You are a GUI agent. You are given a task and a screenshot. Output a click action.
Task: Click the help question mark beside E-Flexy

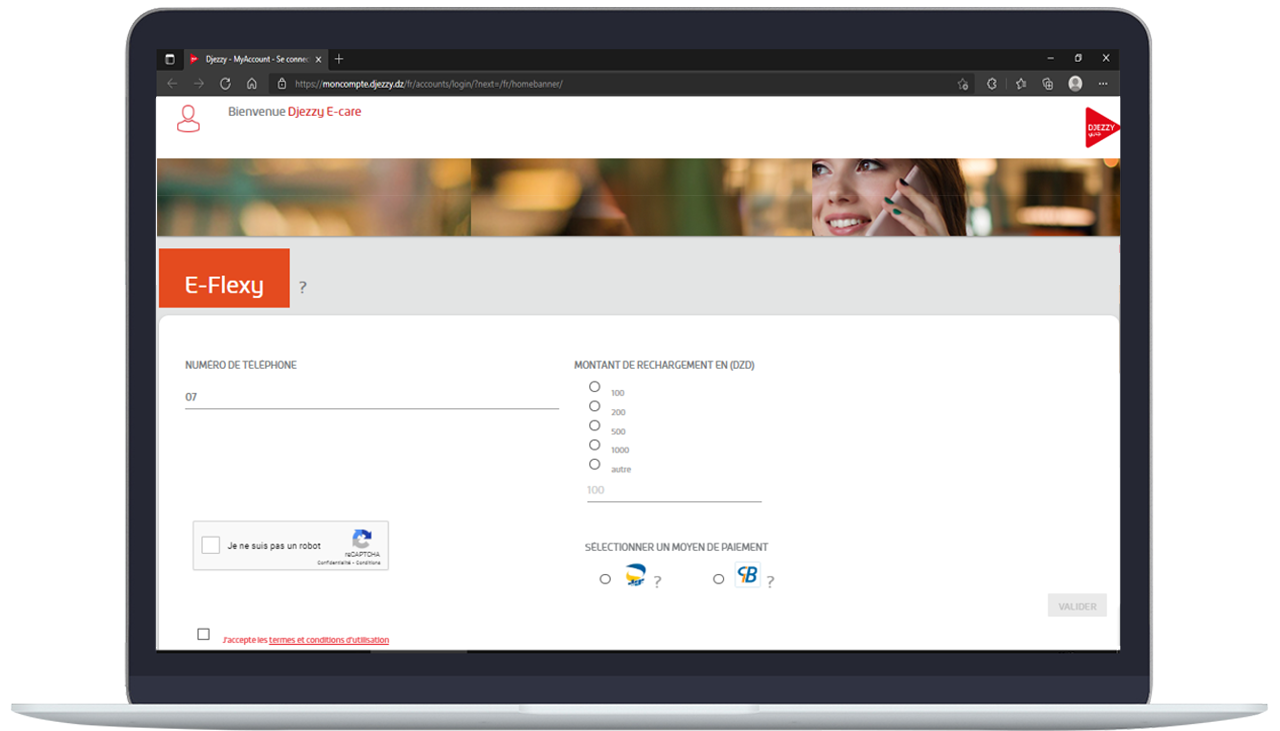(303, 288)
